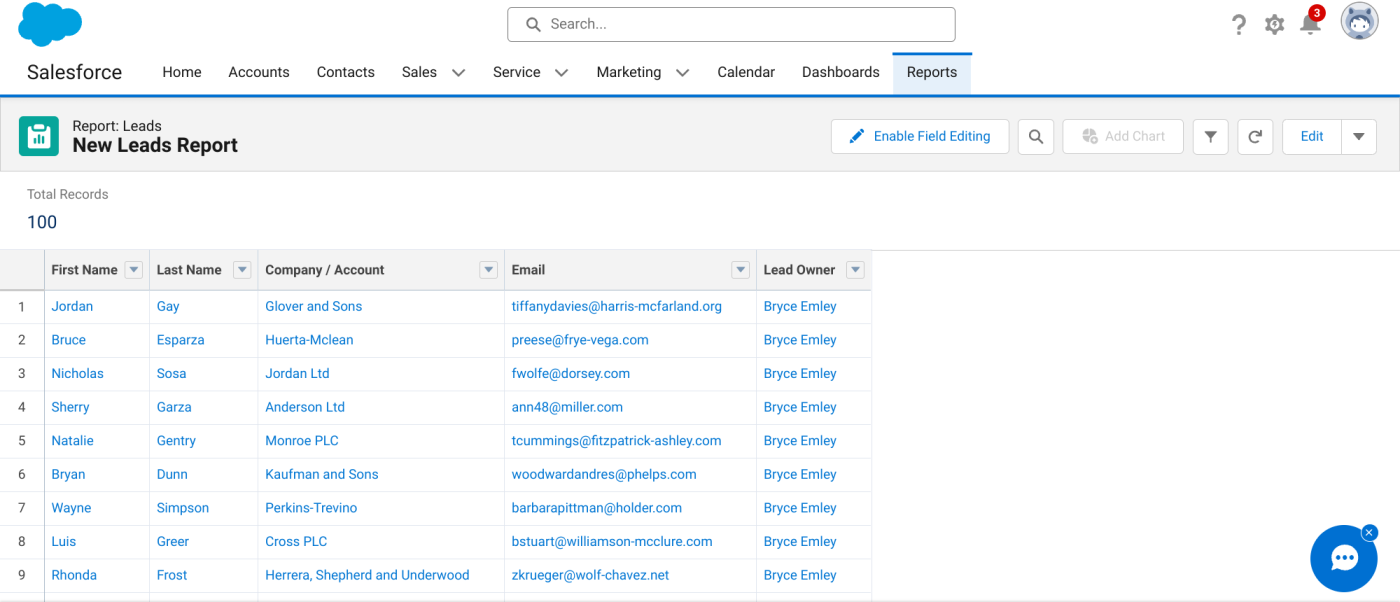The image size is (1400, 602).
Task: Open email tiffanydavies@harris-mcfarland.org
Action: click(617, 306)
